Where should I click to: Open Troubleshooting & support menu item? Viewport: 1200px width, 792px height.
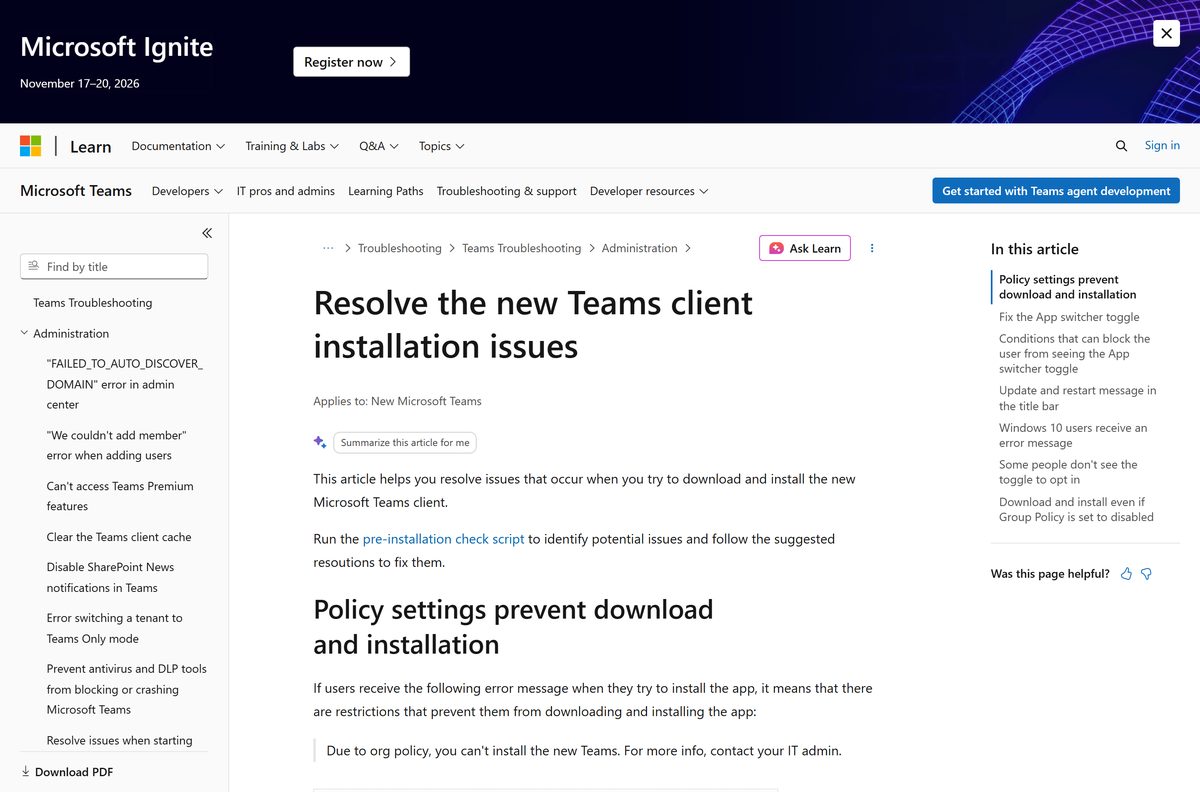tap(507, 191)
